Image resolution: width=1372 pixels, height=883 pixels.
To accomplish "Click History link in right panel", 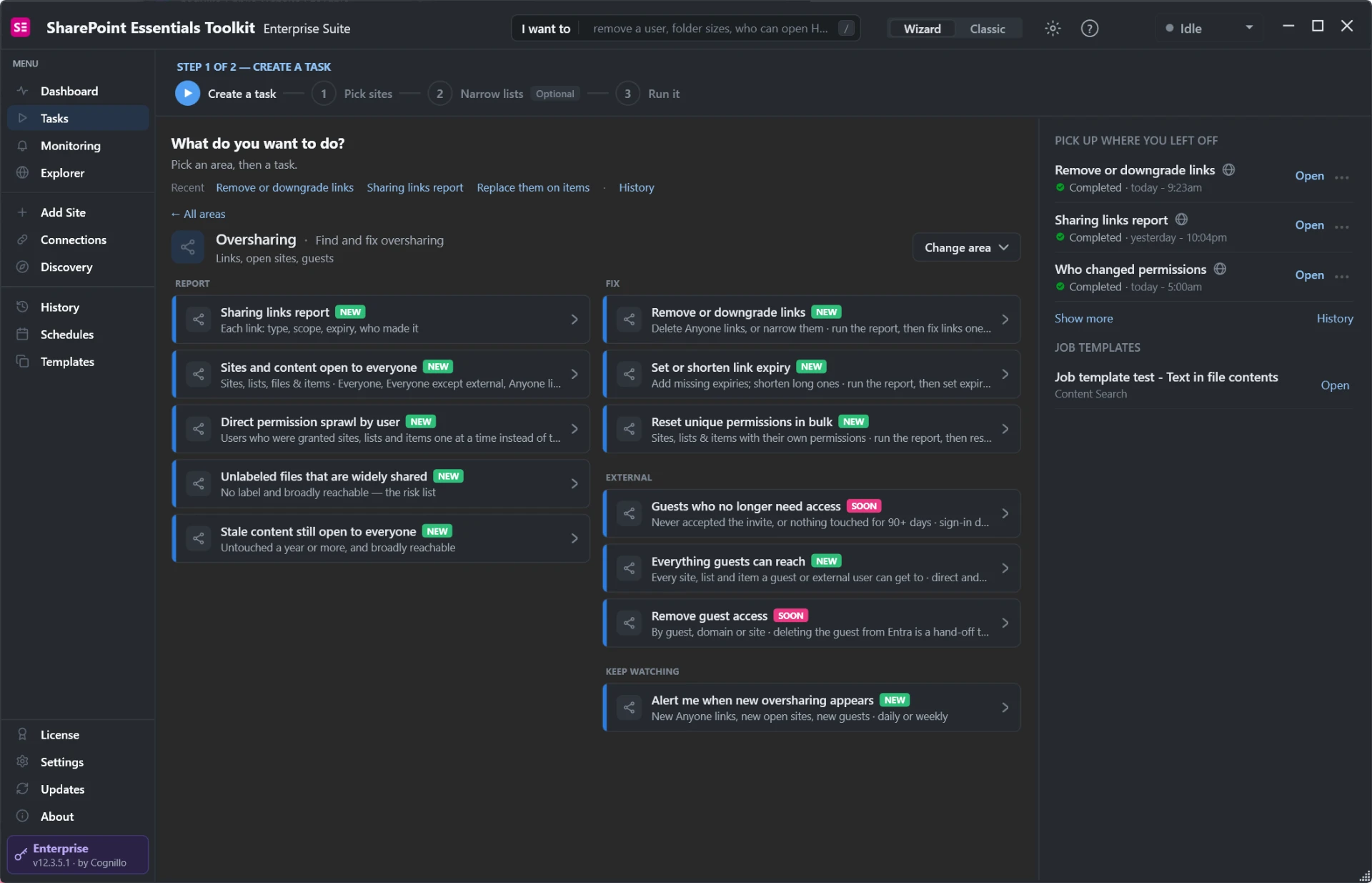I will [x=1334, y=318].
